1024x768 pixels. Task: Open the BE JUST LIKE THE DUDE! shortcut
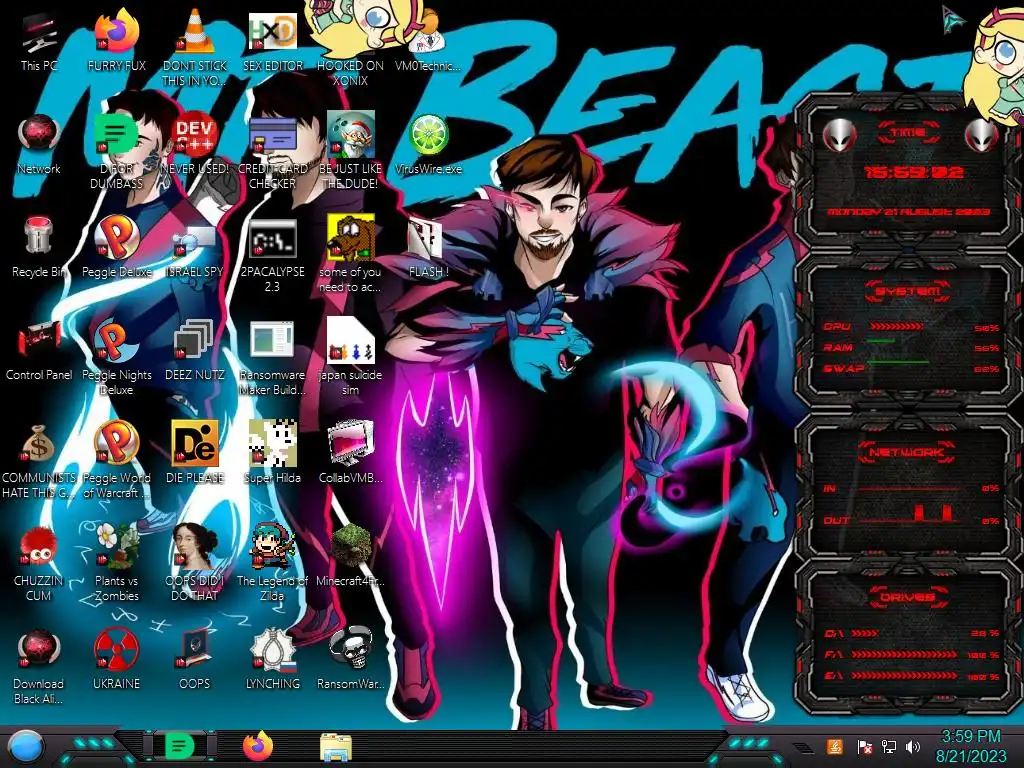pos(350,152)
